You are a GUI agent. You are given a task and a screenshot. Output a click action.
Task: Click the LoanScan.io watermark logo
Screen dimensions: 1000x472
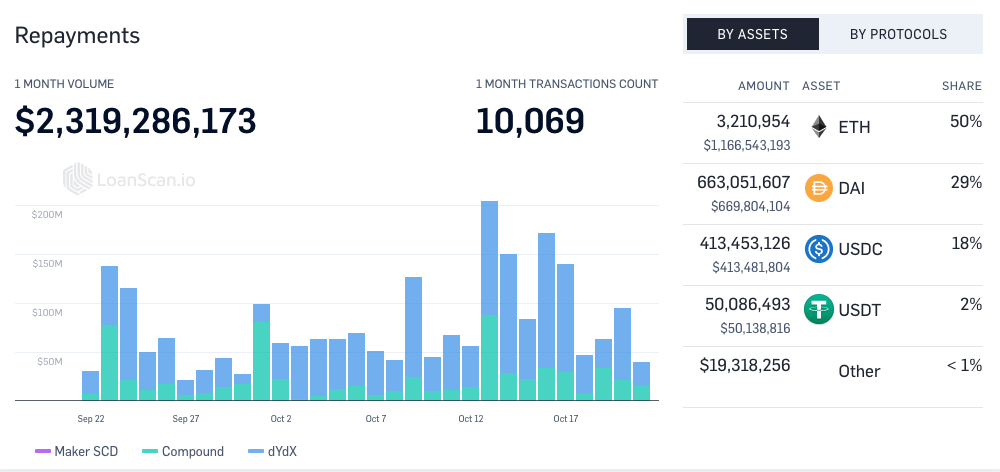click(x=129, y=179)
